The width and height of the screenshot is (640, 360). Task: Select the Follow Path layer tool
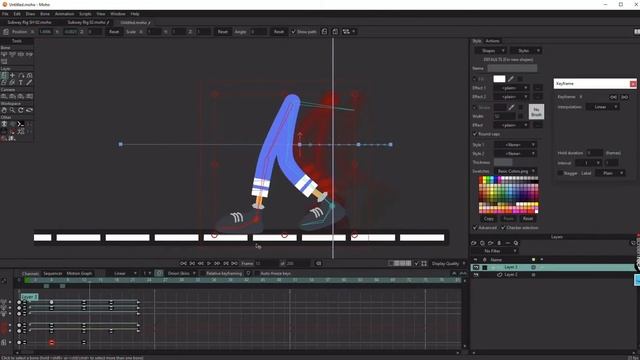(21, 76)
